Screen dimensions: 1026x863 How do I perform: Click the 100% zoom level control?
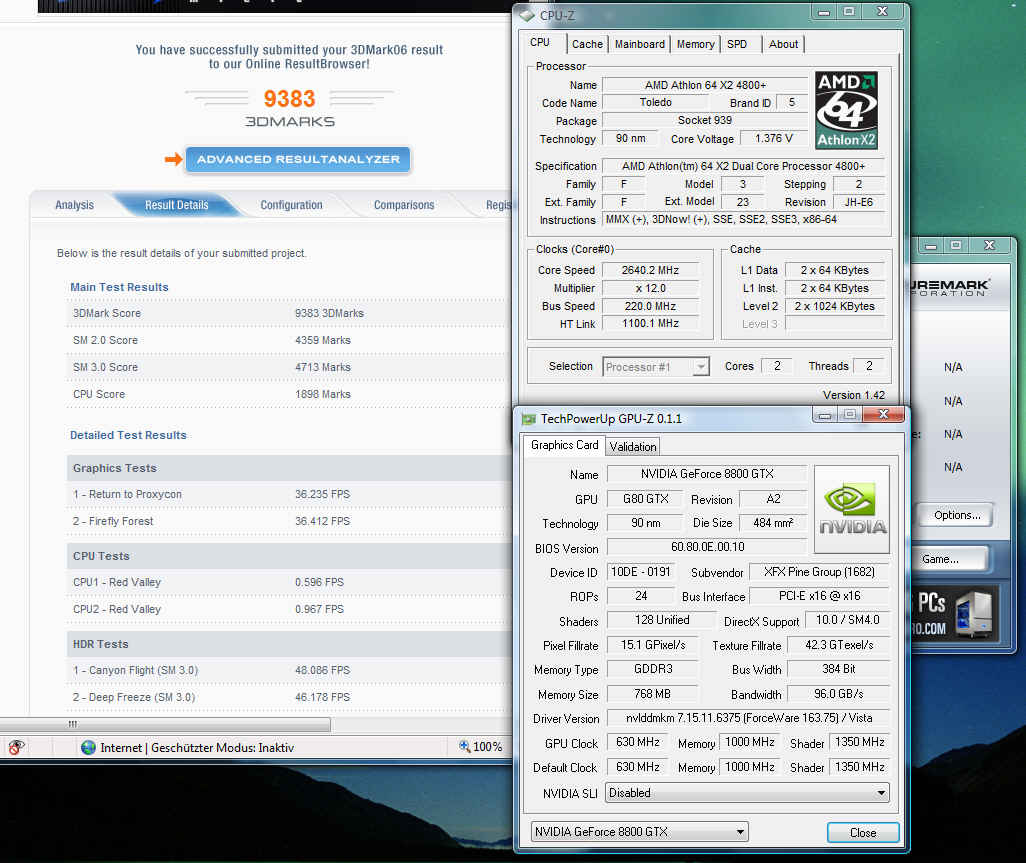pyautogui.click(x=482, y=747)
